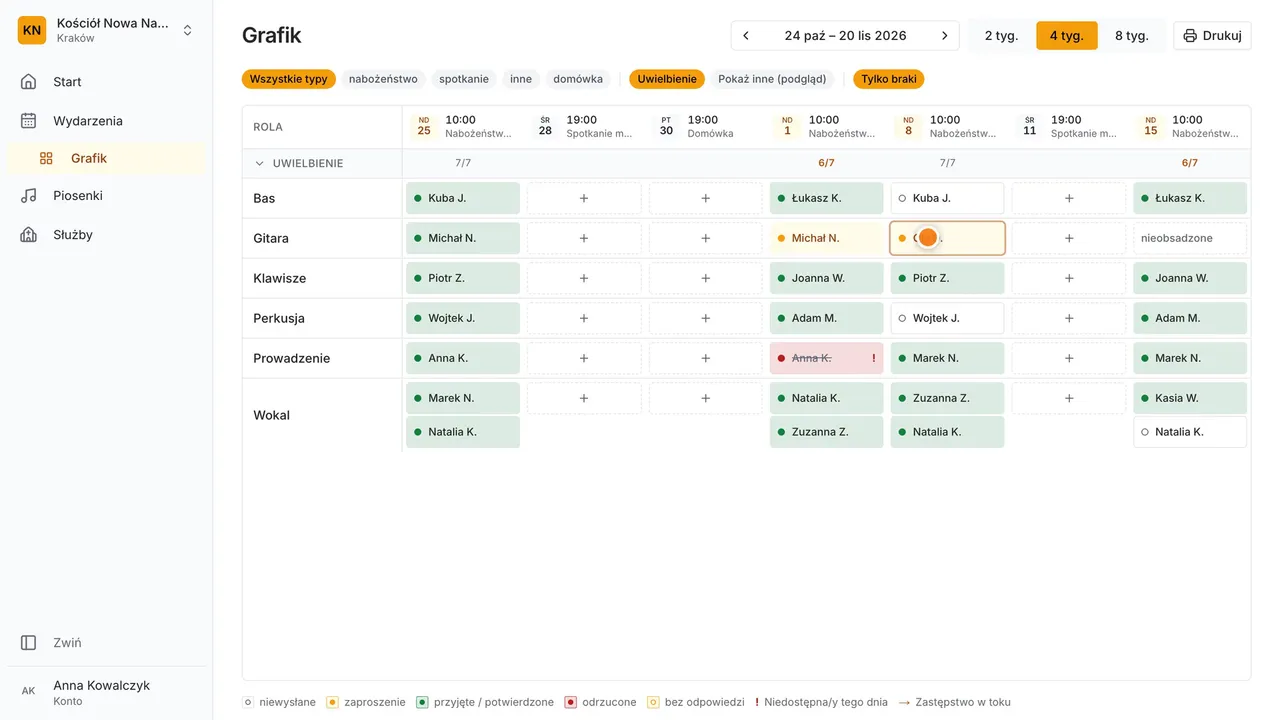Click Wojtek J. unsent Perkusja cell
1280x720 pixels.
pyautogui.click(x=948, y=318)
